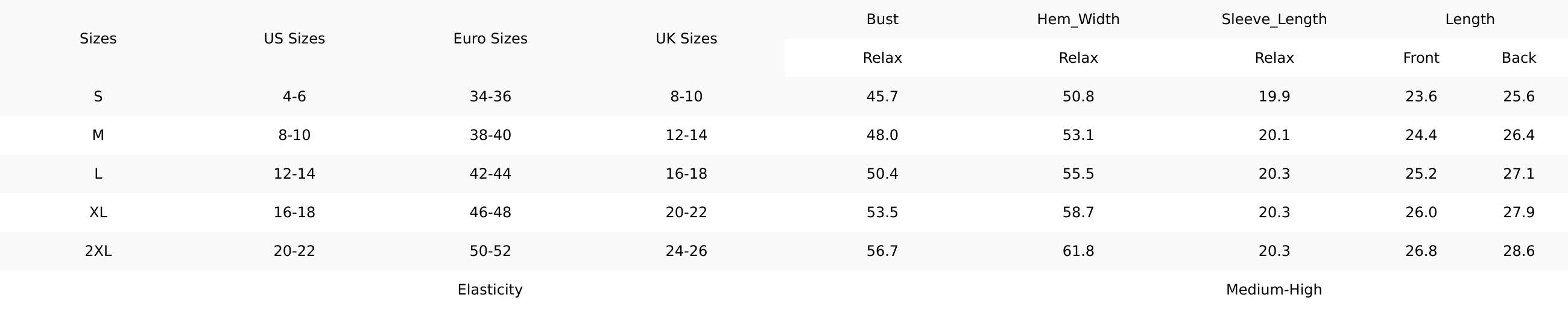
Task: Select the 4-6 US size cell
Action: [x=294, y=97]
